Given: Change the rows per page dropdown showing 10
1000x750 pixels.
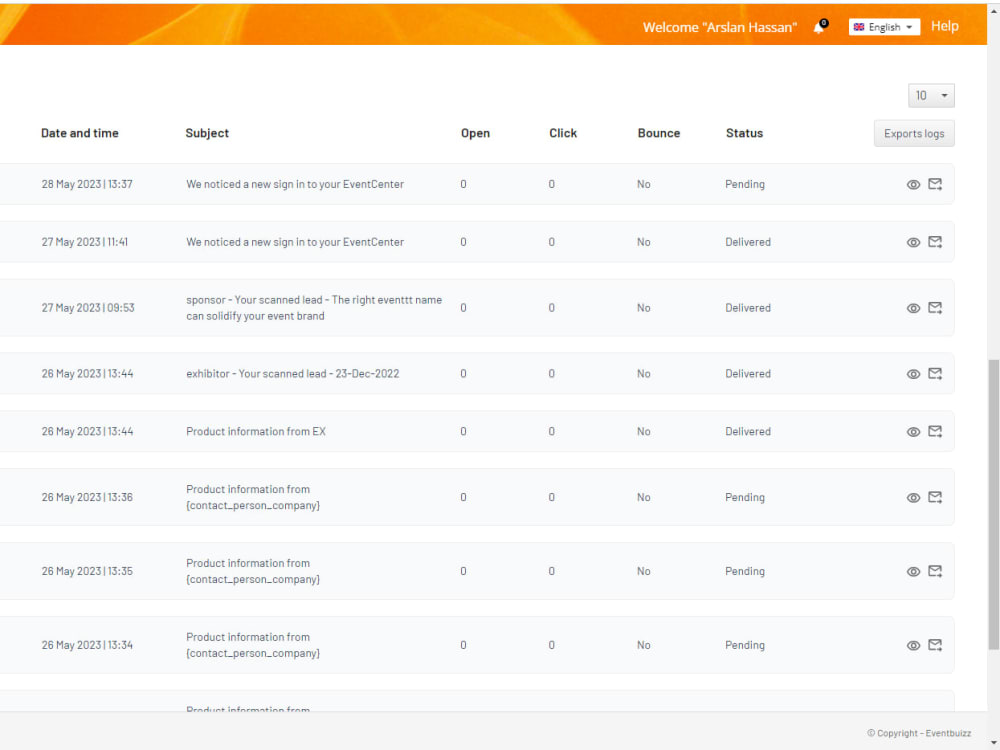Looking at the screenshot, I should pyautogui.click(x=931, y=96).
